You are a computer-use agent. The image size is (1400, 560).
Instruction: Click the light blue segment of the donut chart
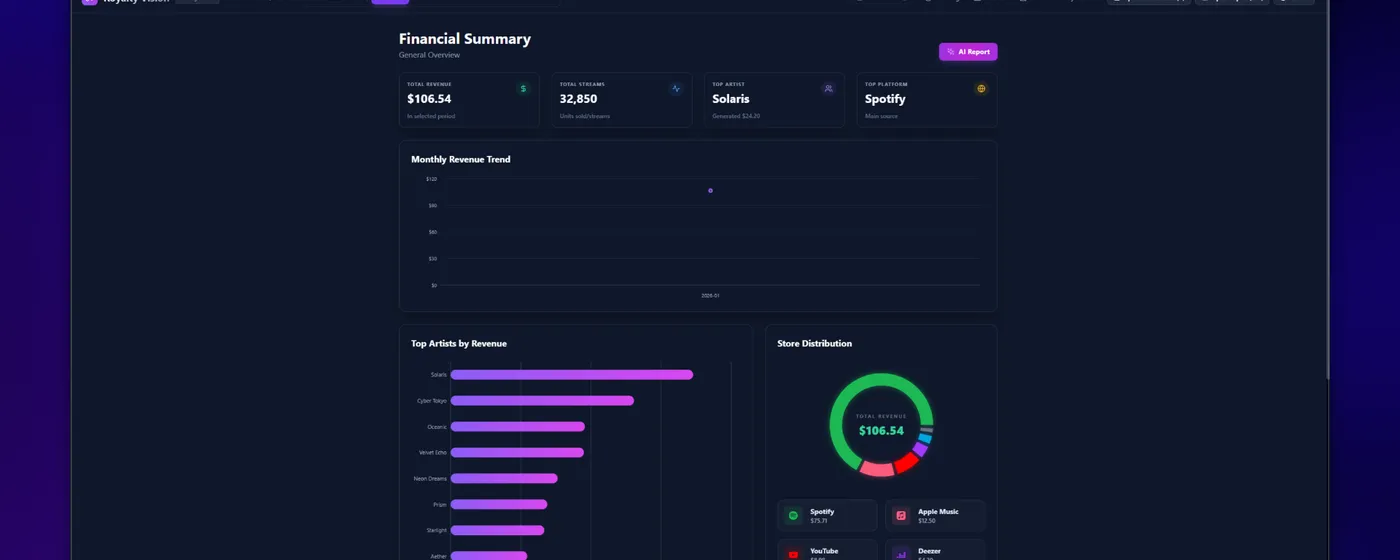[926, 439]
